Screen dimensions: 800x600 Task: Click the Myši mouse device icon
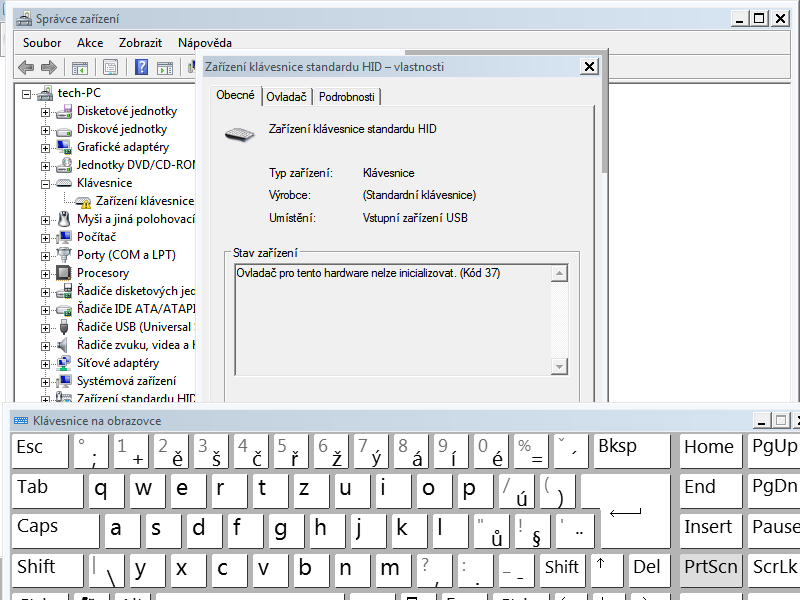[x=64, y=219]
